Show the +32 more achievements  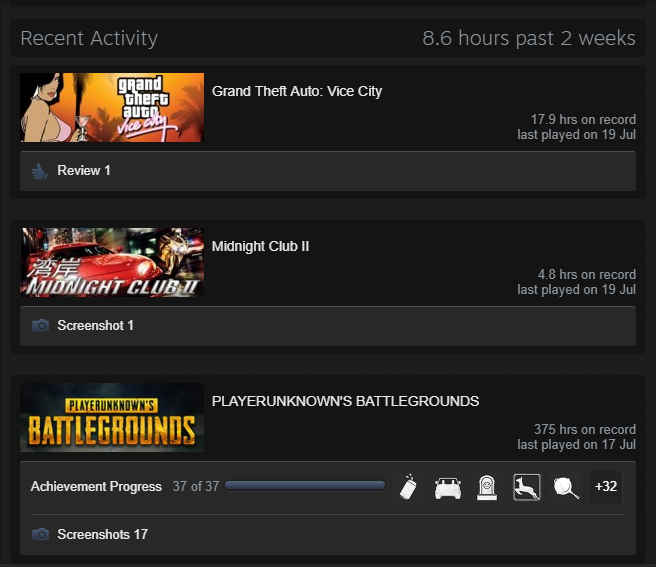click(606, 487)
